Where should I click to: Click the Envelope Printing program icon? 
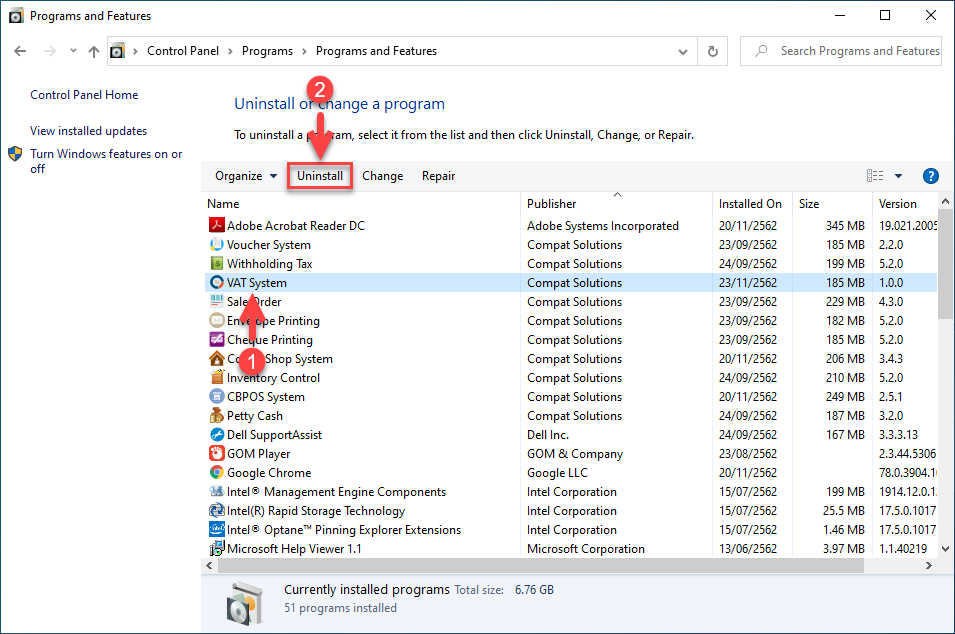(x=216, y=320)
